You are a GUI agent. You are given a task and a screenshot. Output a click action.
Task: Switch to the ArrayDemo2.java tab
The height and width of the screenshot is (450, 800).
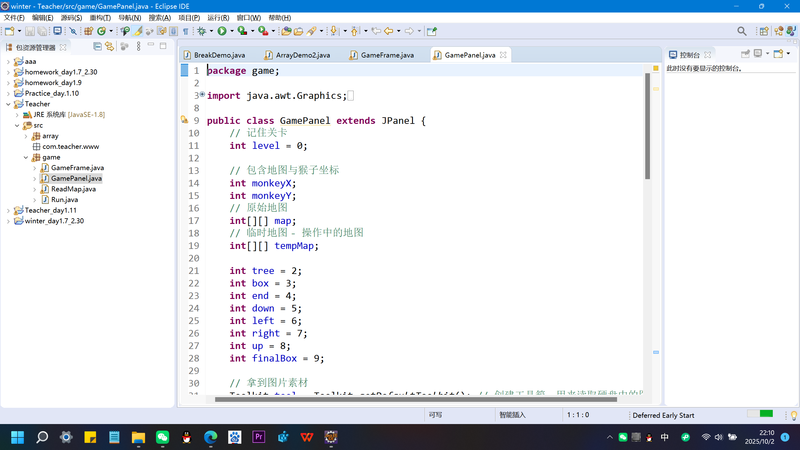pyautogui.click(x=302, y=55)
